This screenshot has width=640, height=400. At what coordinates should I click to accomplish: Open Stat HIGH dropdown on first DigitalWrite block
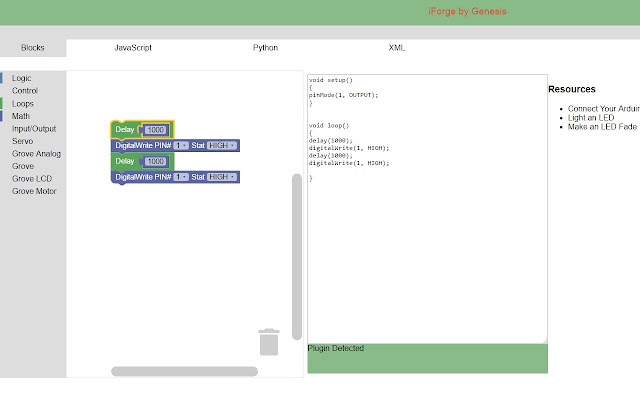pyautogui.click(x=221, y=146)
